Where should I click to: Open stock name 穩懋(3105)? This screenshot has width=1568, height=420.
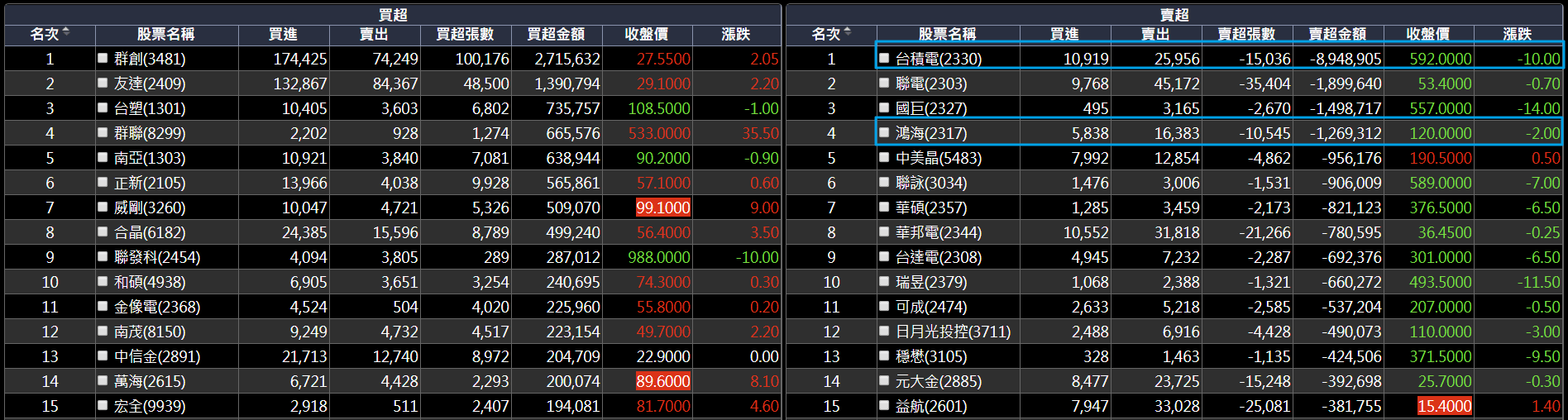[931, 356]
